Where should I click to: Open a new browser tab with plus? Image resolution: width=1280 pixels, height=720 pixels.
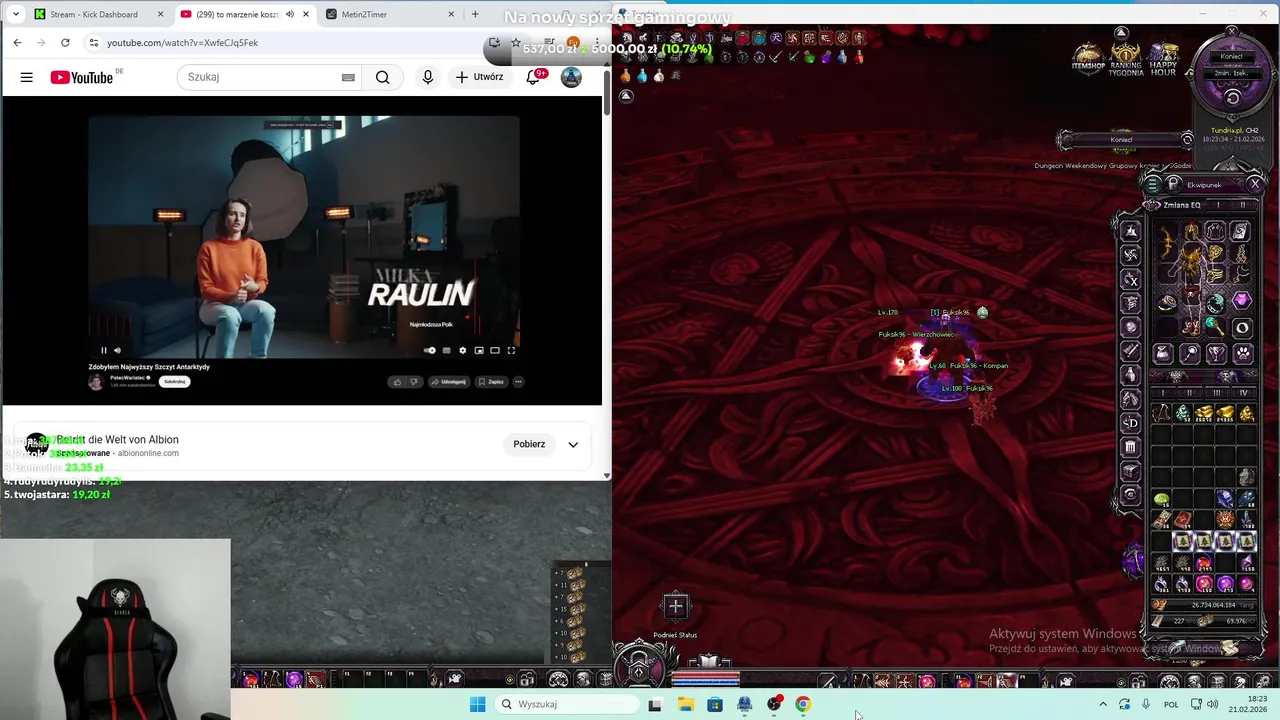click(475, 14)
